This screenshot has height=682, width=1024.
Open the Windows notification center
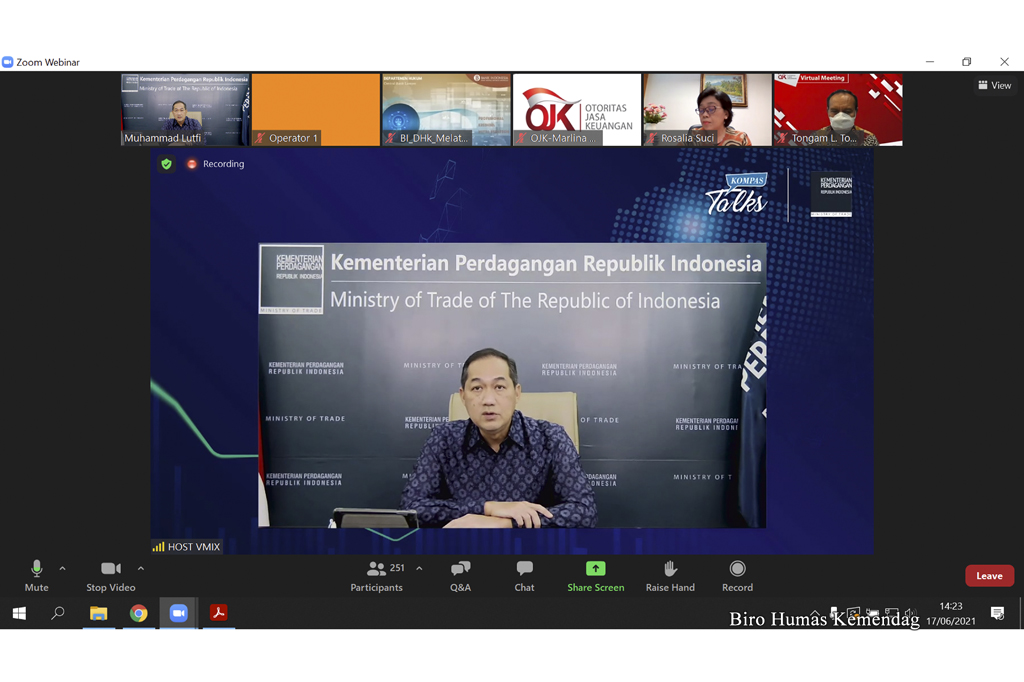(997, 613)
